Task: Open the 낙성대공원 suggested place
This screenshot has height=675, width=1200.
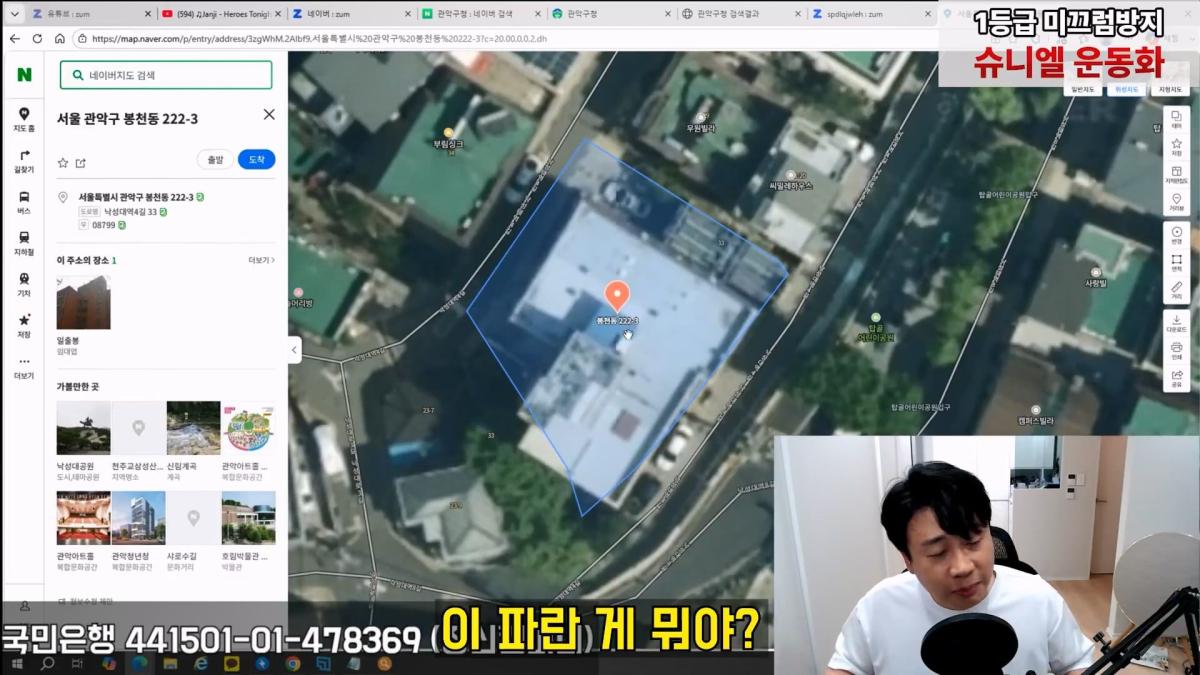Action: pyautogui.click(x=83, y=428)
